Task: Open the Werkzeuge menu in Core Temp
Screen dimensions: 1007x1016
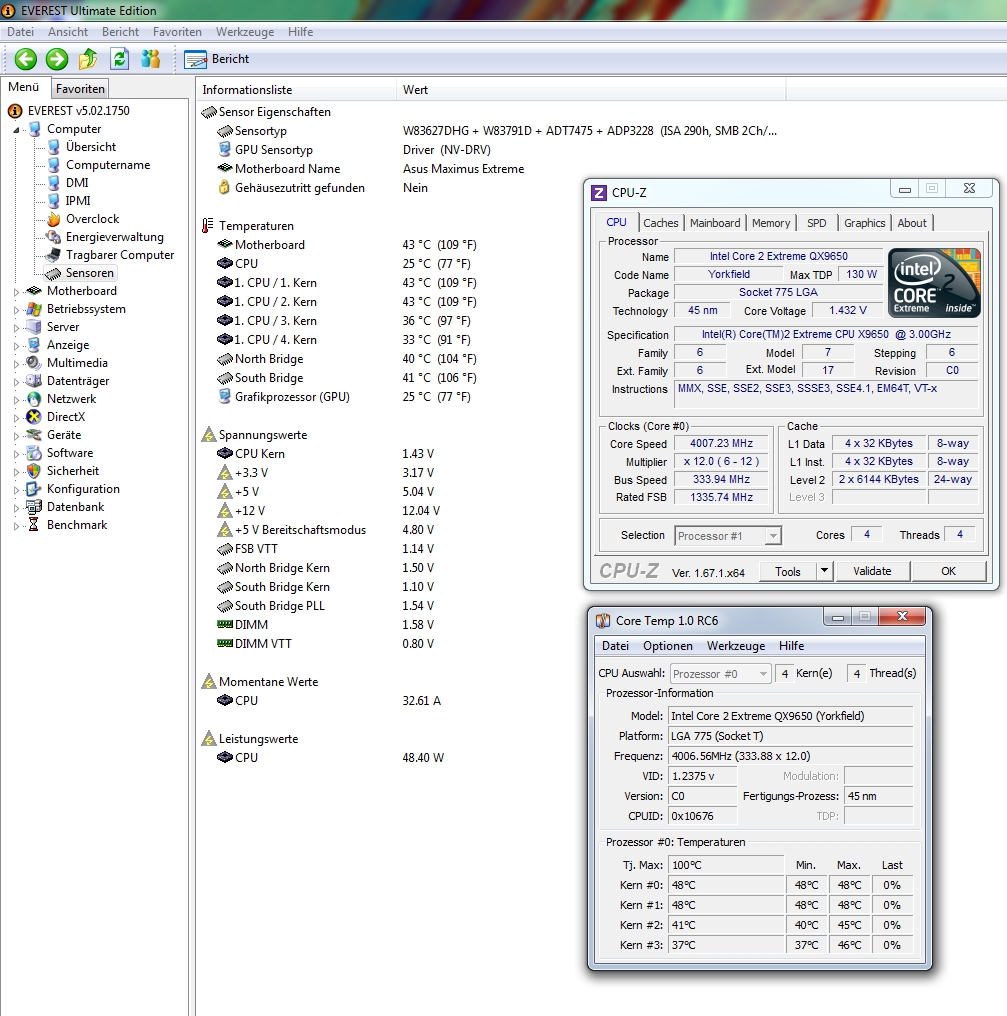Action: click(735, 646)
